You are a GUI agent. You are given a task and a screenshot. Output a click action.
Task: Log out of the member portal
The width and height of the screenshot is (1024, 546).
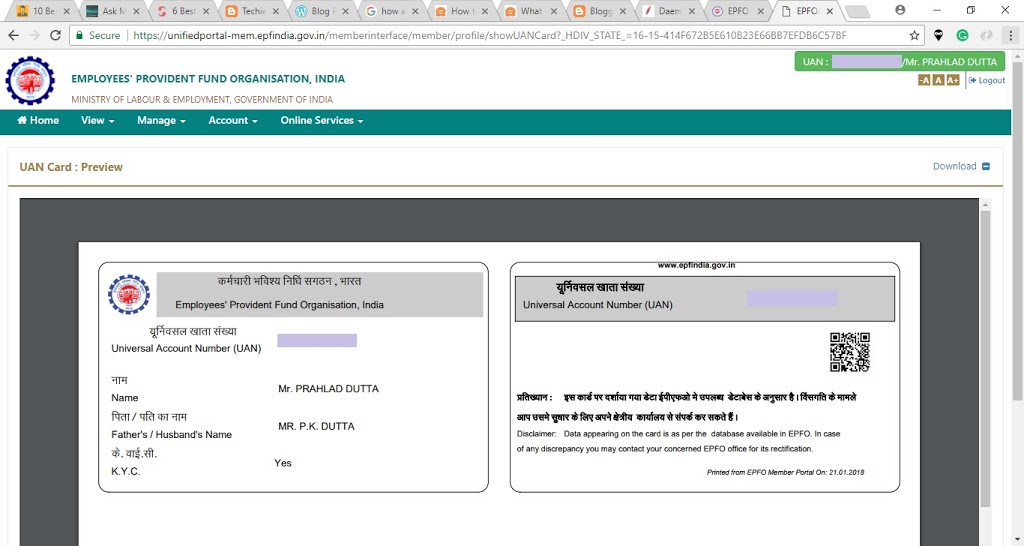click(x=987, y=80)
